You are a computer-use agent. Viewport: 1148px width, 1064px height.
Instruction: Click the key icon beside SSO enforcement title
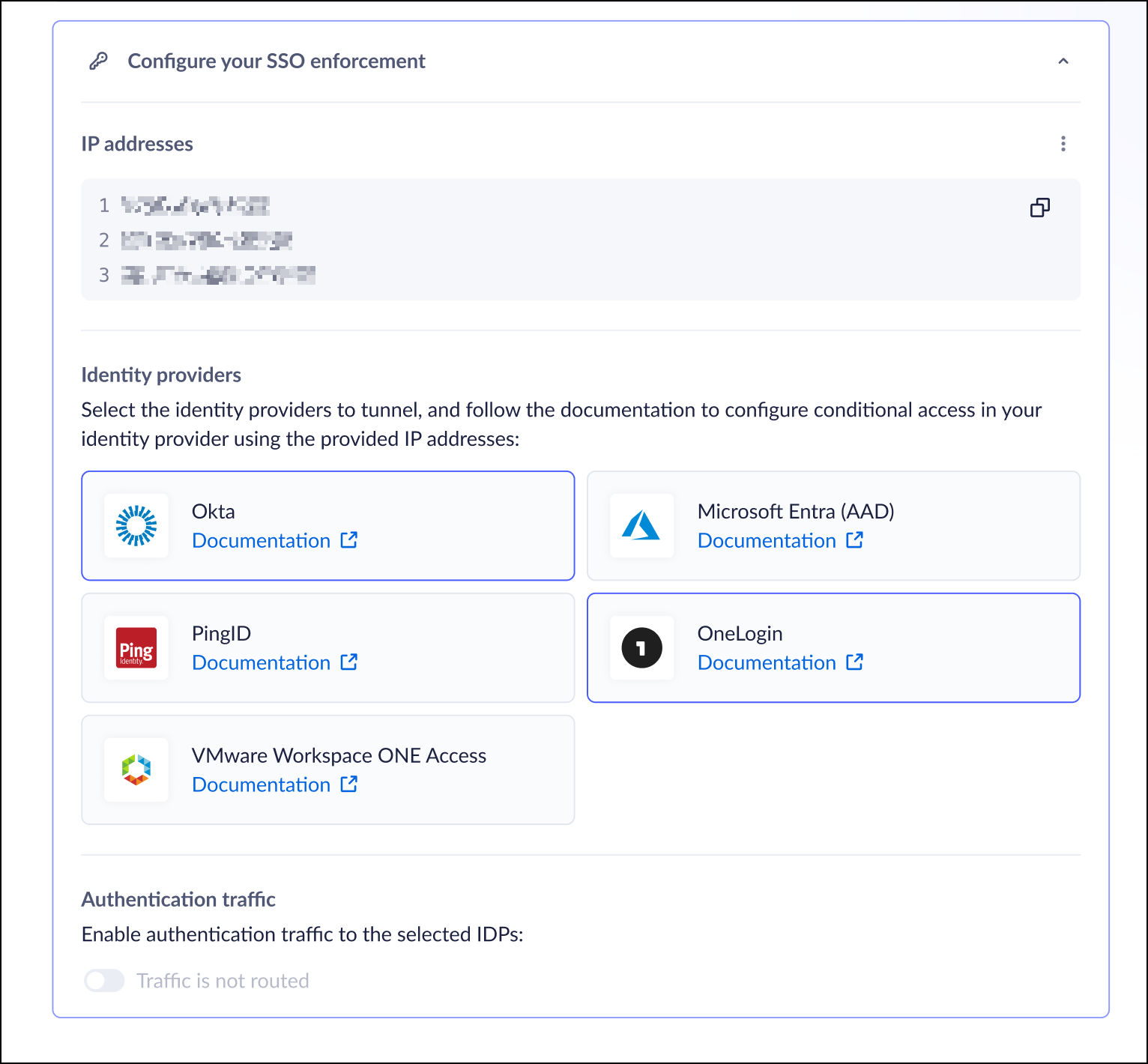(98, 61)
